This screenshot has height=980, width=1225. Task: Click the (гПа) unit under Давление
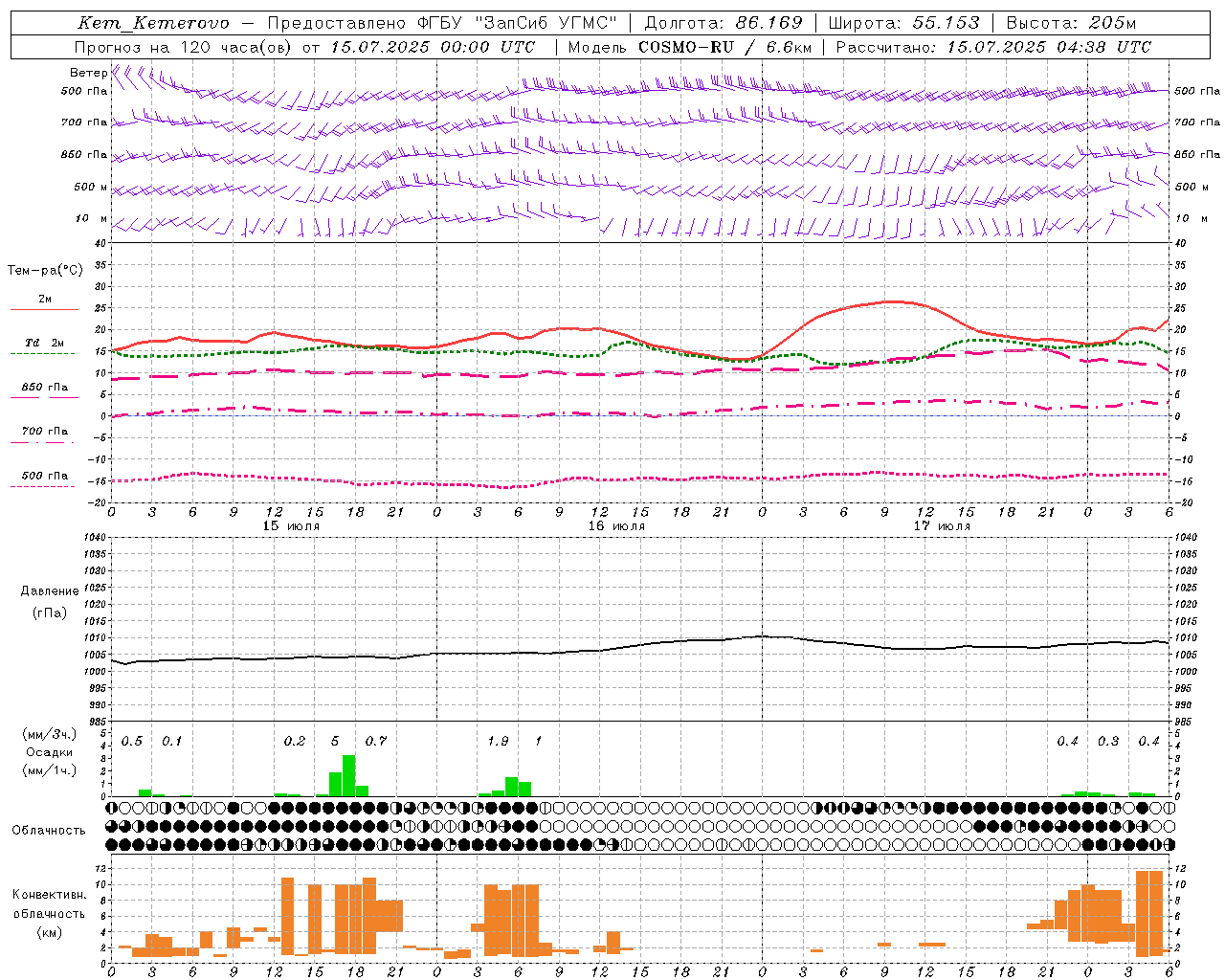[x=50, y=613]
